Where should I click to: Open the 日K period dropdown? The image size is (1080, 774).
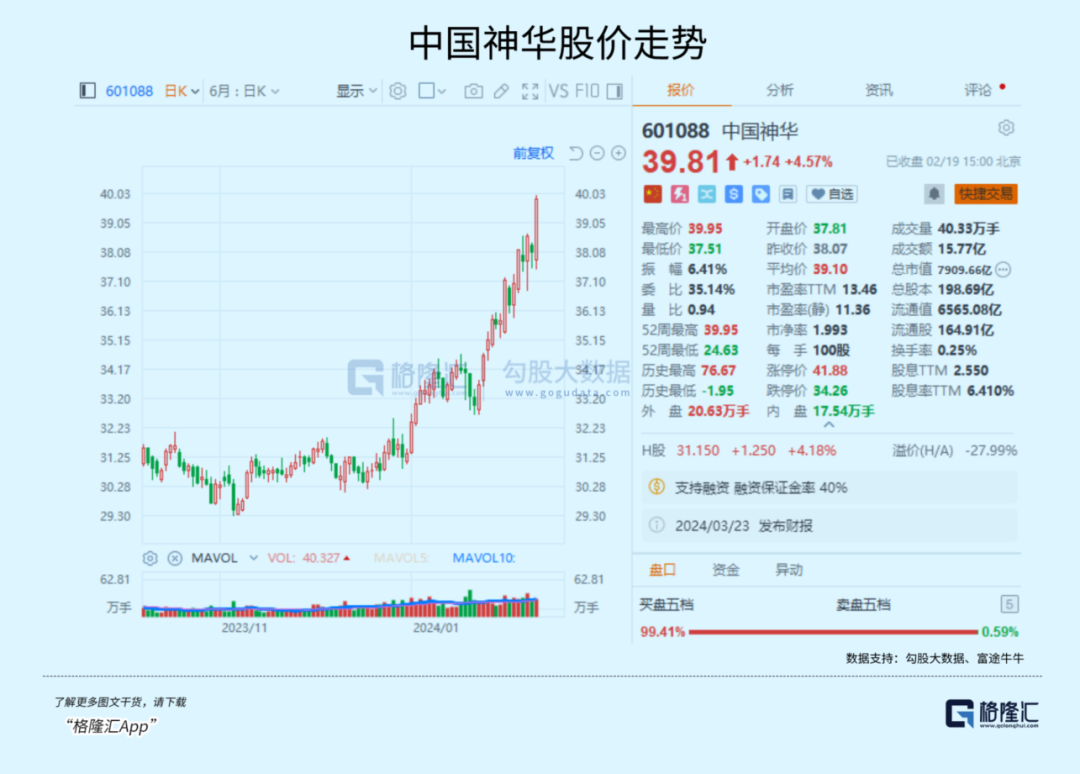[182, 91]
